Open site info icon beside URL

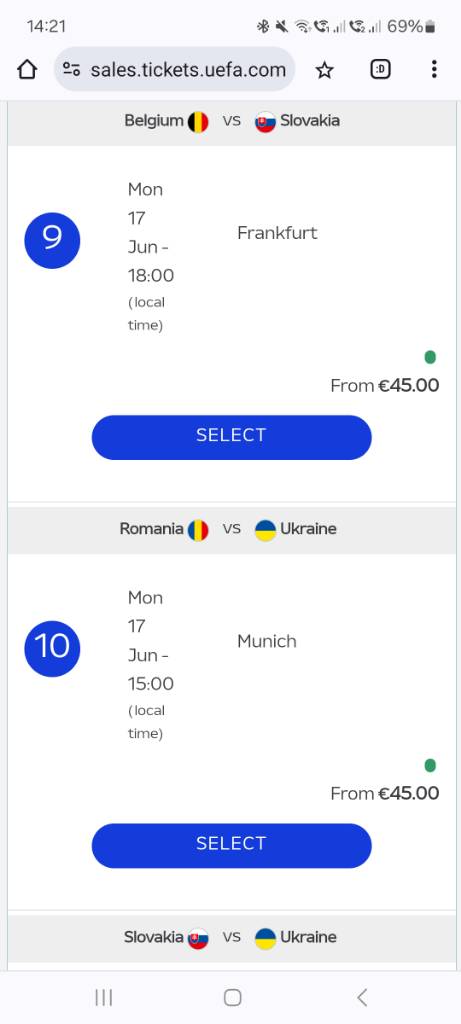pos(72,69)
